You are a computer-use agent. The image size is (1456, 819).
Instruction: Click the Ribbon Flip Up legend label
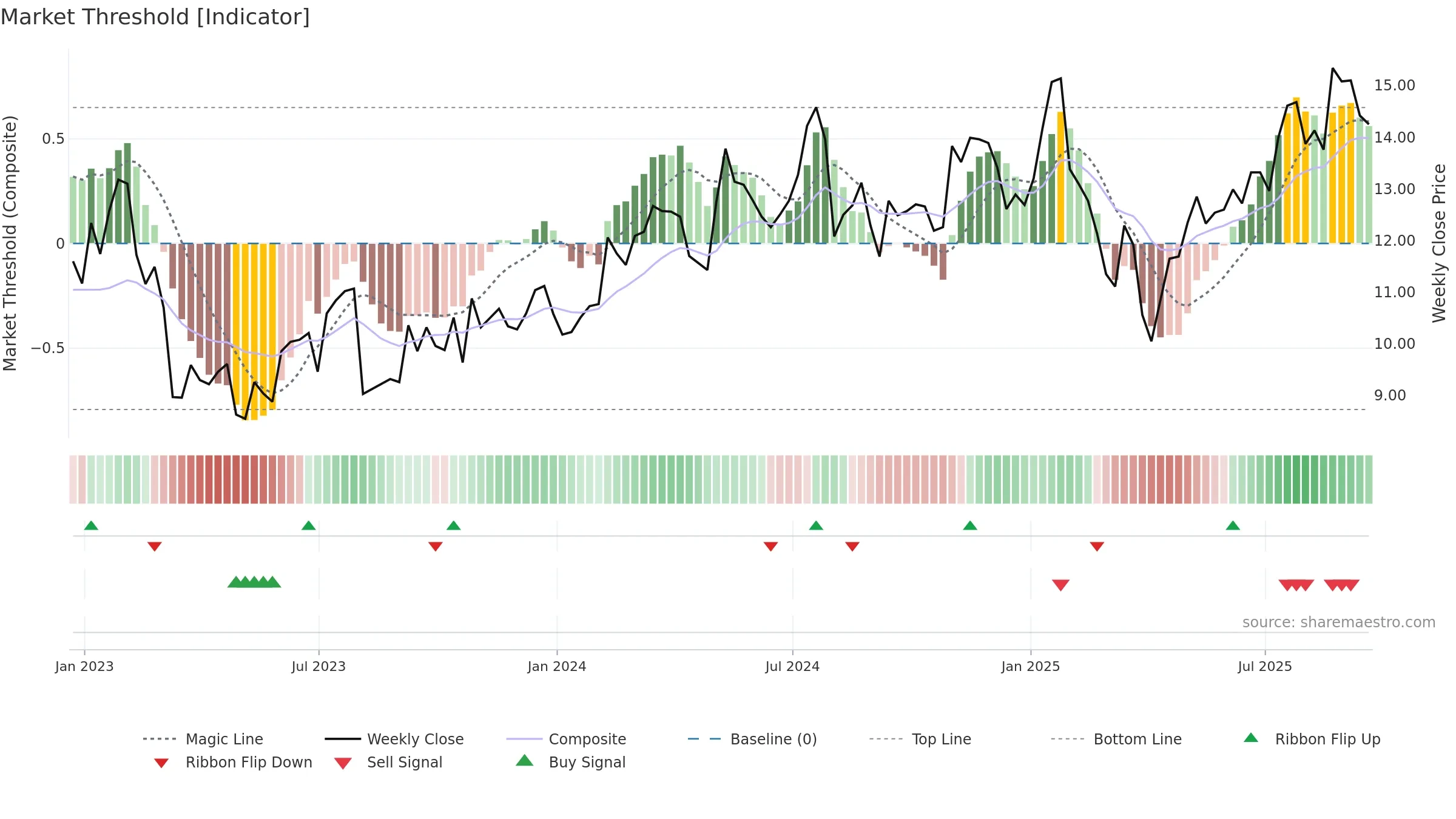1327,739
